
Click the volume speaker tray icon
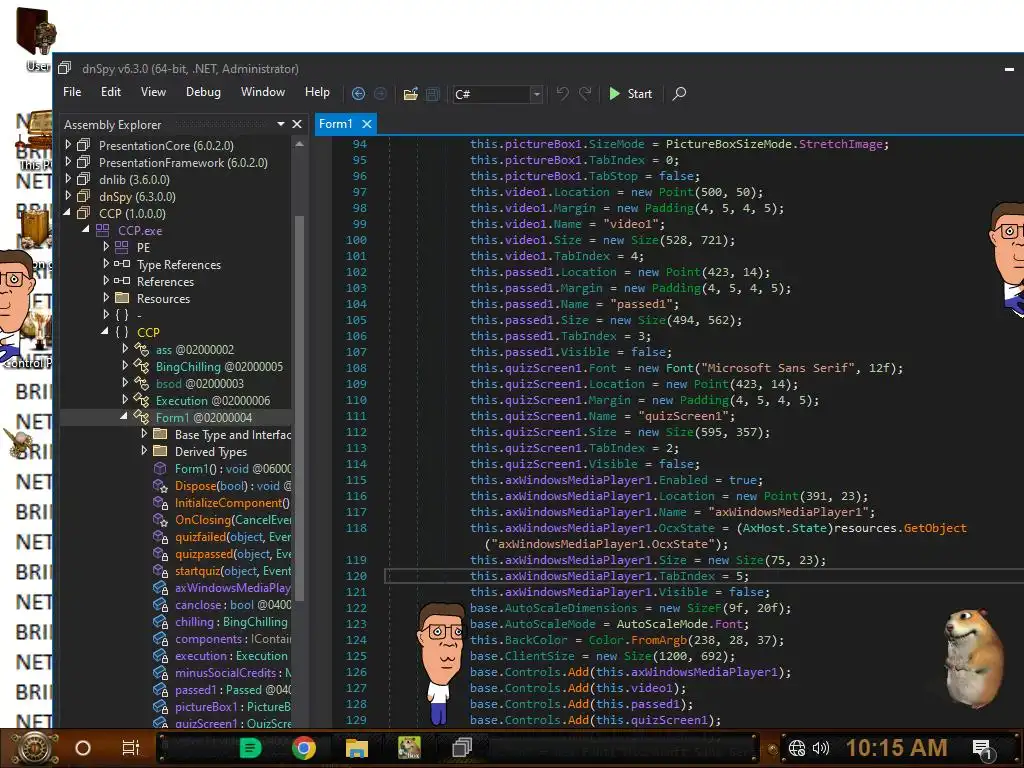point(820,748)
